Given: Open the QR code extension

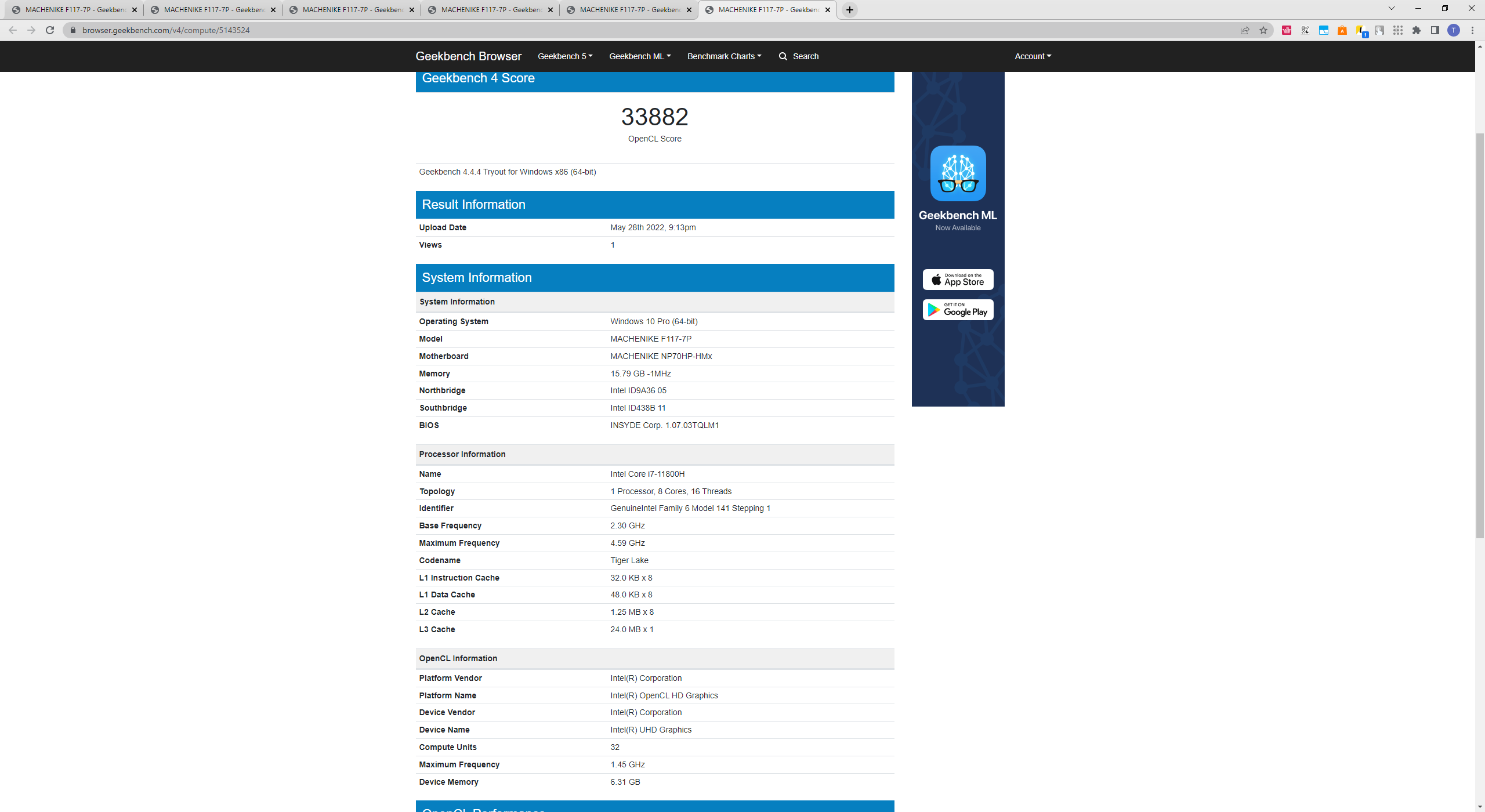Looking at the screenshot, I should (1305, 30).
